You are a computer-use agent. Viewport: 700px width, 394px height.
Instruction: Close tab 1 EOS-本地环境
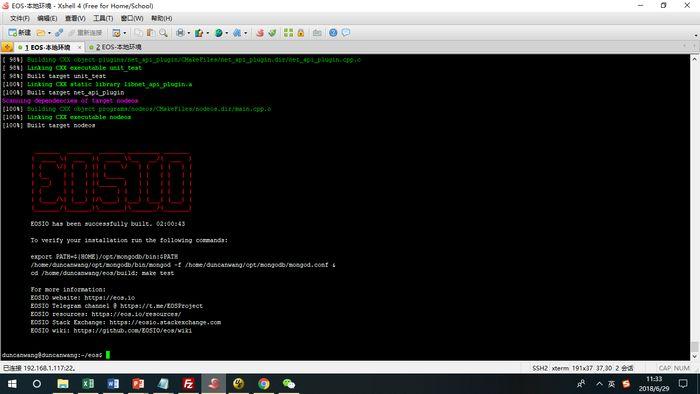tap(80, 47)
